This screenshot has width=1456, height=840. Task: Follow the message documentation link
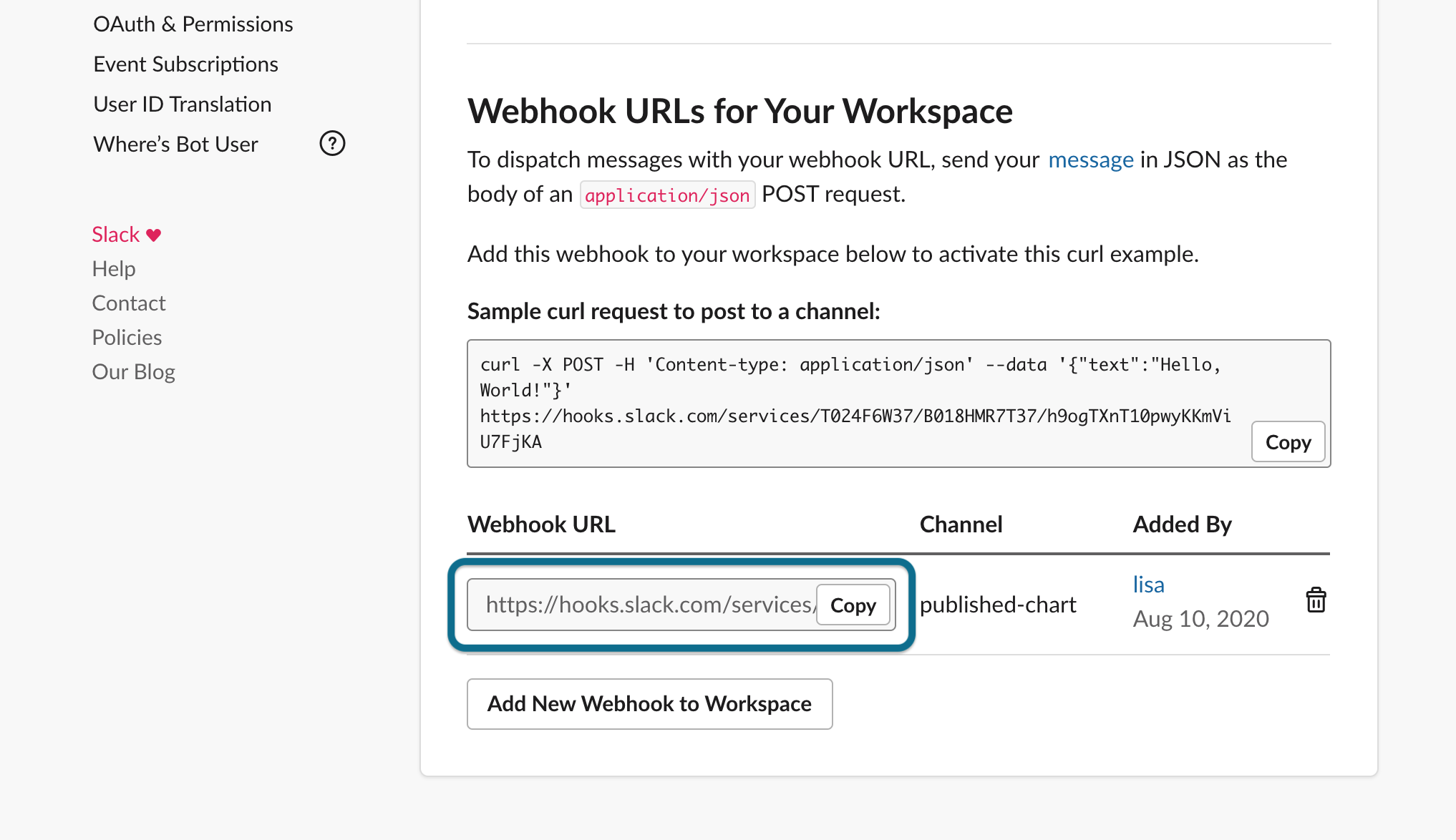point(1091,160)
